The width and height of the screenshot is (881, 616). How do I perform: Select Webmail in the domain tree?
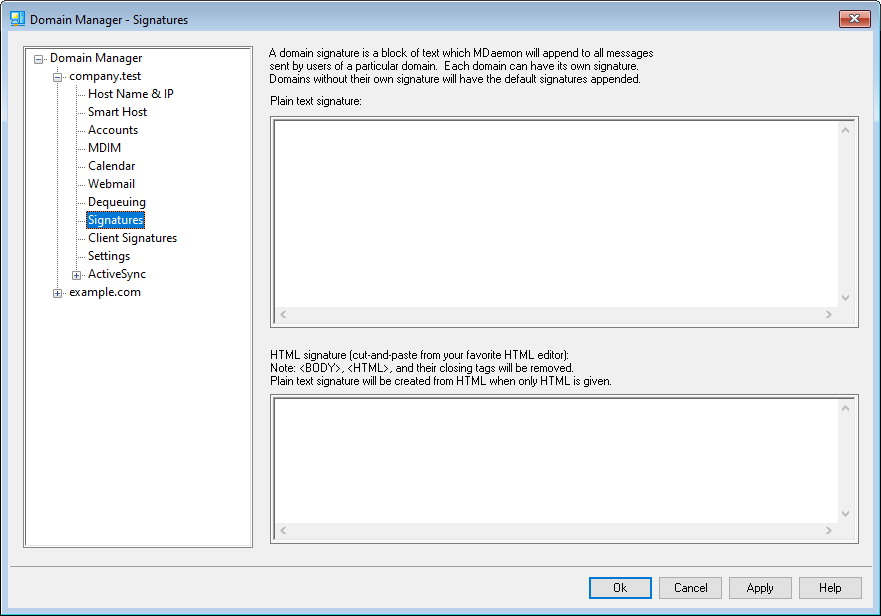pos(111,184)
